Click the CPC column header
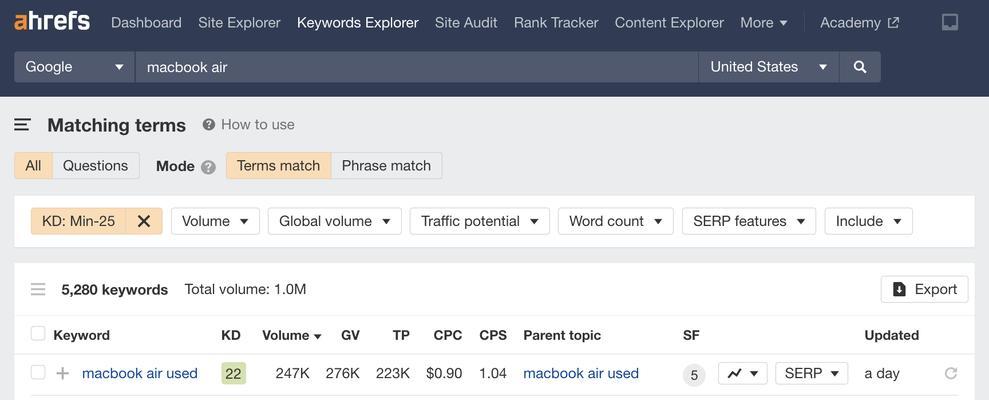The image size is (989, 400). point(448,336)
